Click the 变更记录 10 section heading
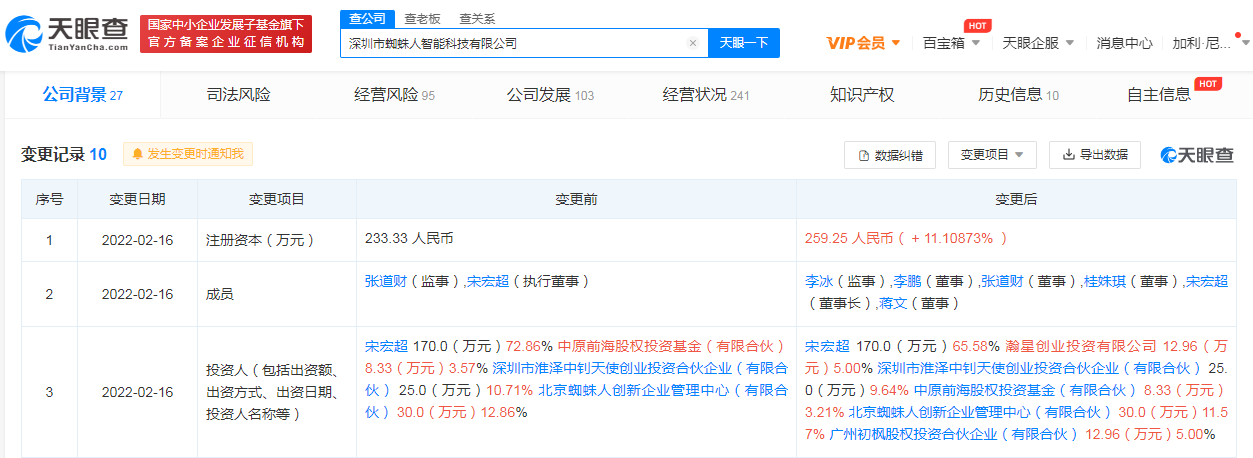 click(64, 154)
